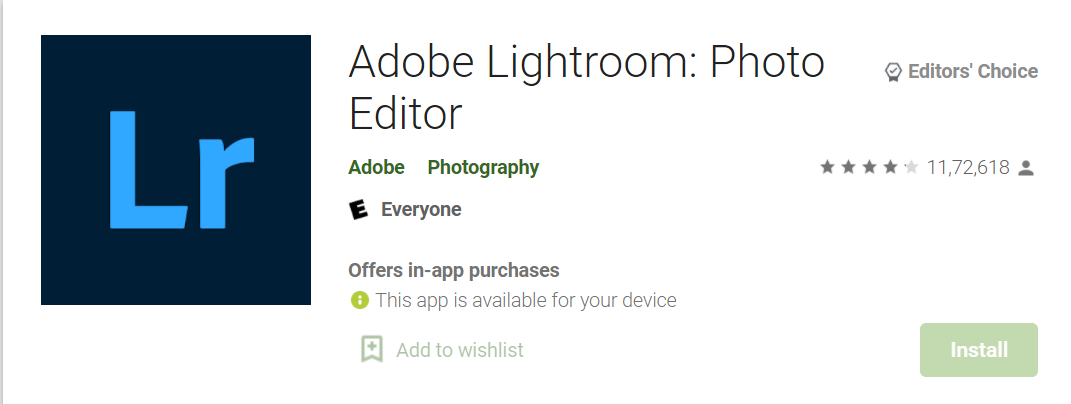This screenshot has height=404, width=1071.
Task: Click the 11,72,618 ratings count
Action: click(x=968, y=167)
